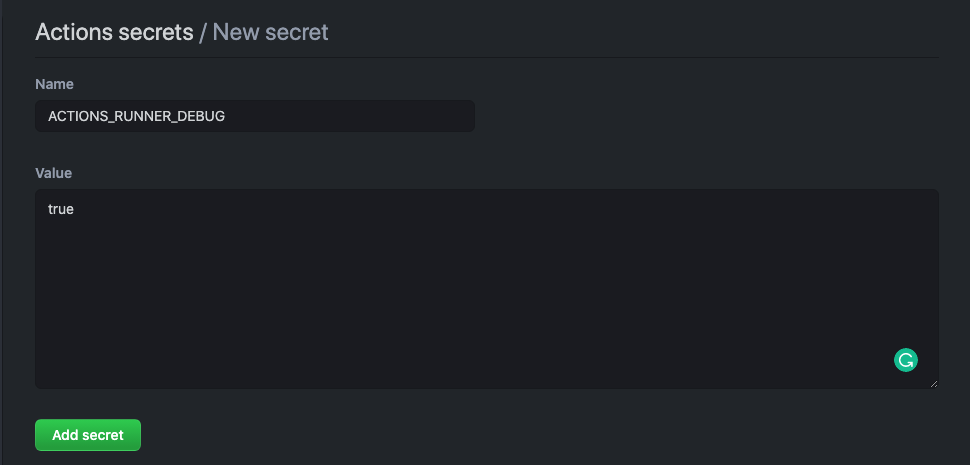Click ACTIONS_RUNNER_DEBUG text in Name field
Viewport: 970px width, 465px height.
pos(136,116)
